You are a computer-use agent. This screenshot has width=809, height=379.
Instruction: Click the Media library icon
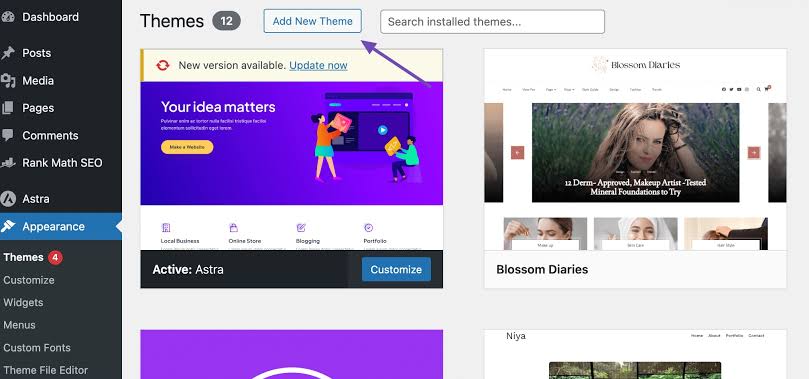tap(8, 80)
